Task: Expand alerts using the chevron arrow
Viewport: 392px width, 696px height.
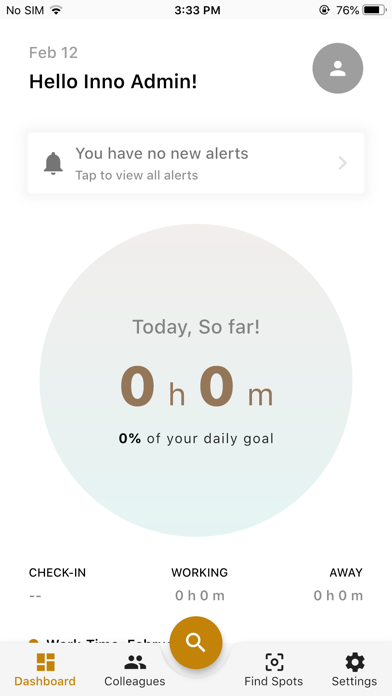Action: (x=342, y=163)
